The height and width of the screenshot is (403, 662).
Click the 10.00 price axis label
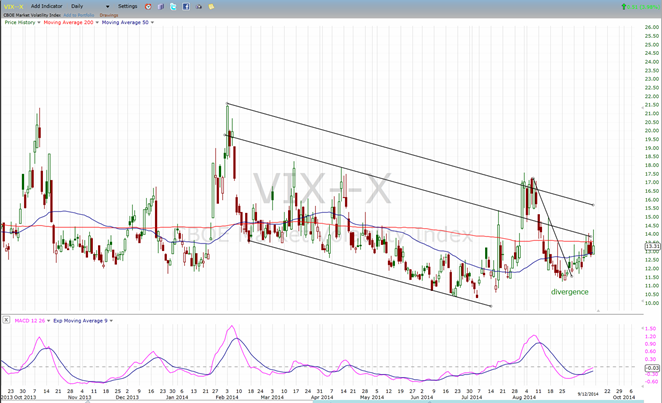(x=652, y=303)
